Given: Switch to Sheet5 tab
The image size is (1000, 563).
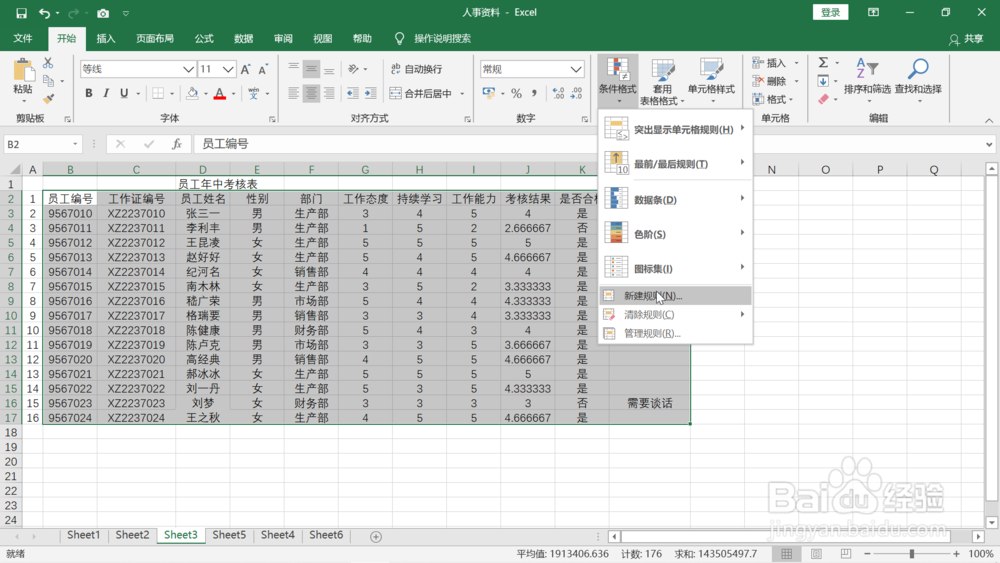Looking at the screenshot, I should 229,535.
